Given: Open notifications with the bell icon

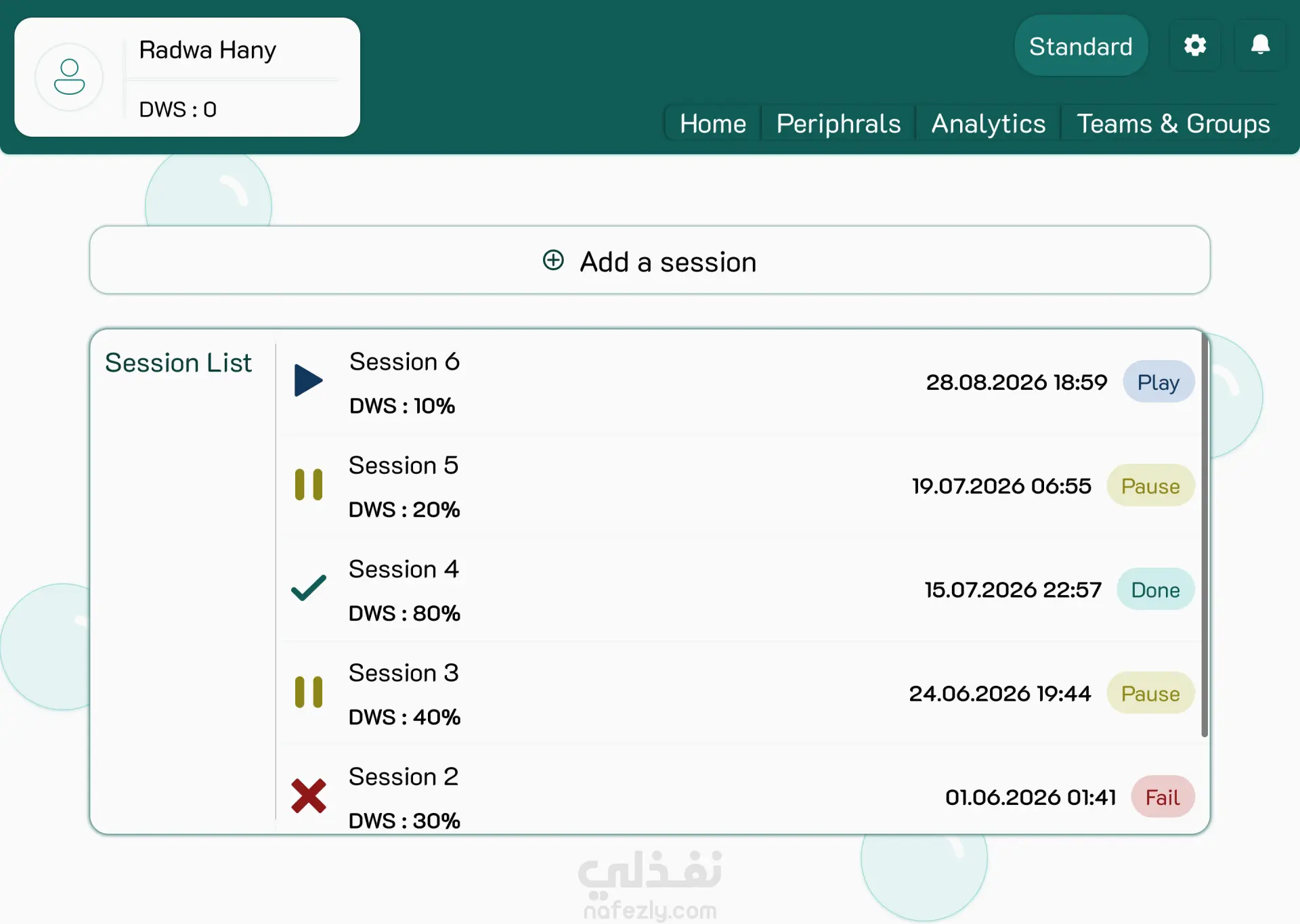Looking at the screenshot, I should tap(1260, 45).
